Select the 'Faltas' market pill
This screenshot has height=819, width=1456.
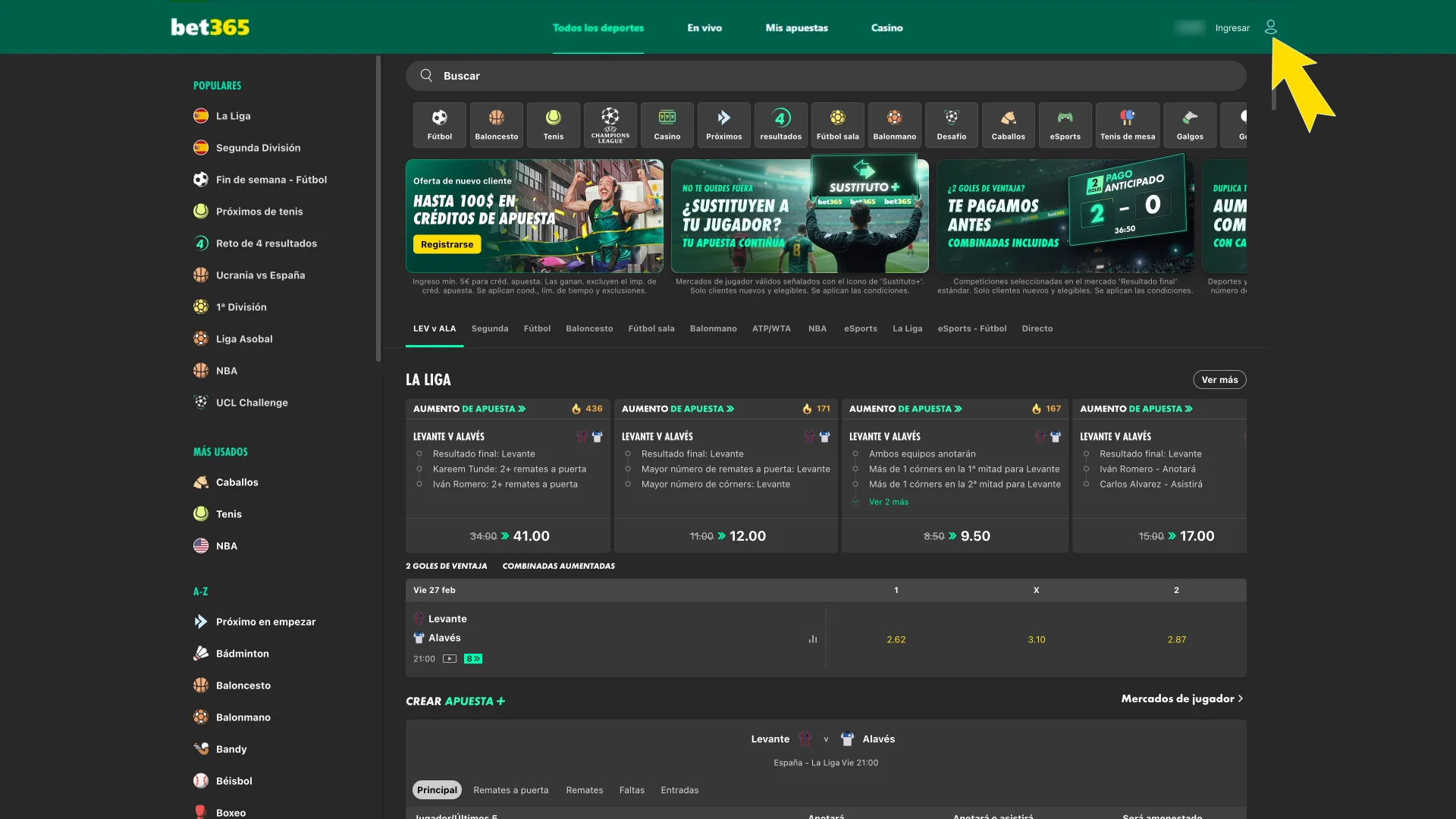[x=632, y=790]
